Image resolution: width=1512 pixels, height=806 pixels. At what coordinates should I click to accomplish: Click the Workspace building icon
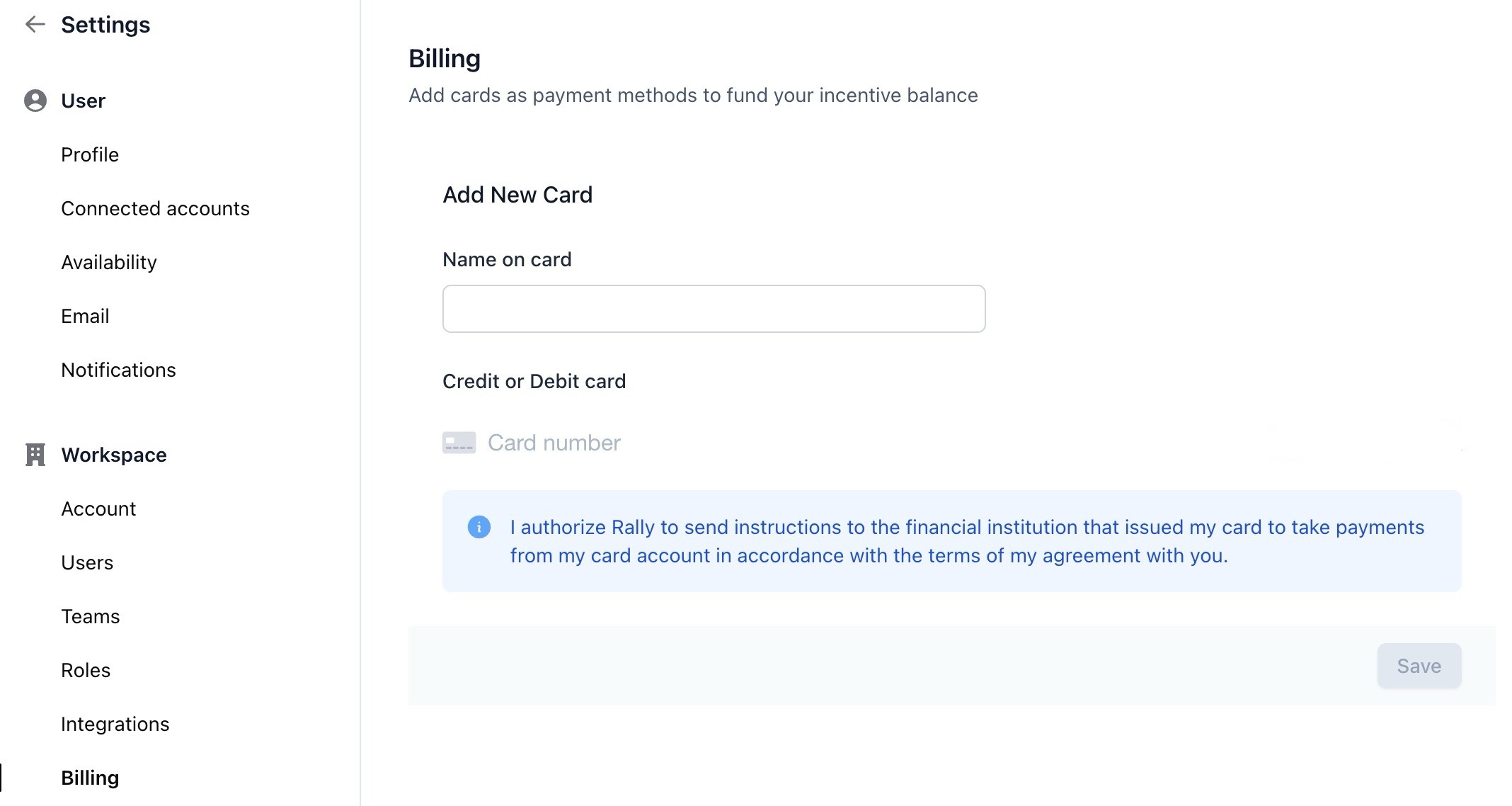pos(35,455)
